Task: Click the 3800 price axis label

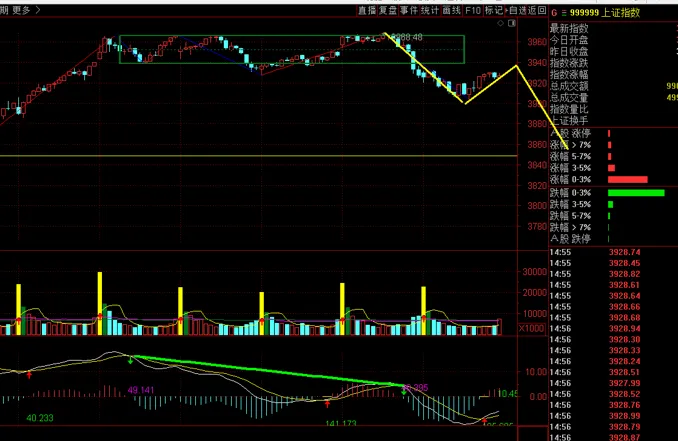Action: [537, 206]
